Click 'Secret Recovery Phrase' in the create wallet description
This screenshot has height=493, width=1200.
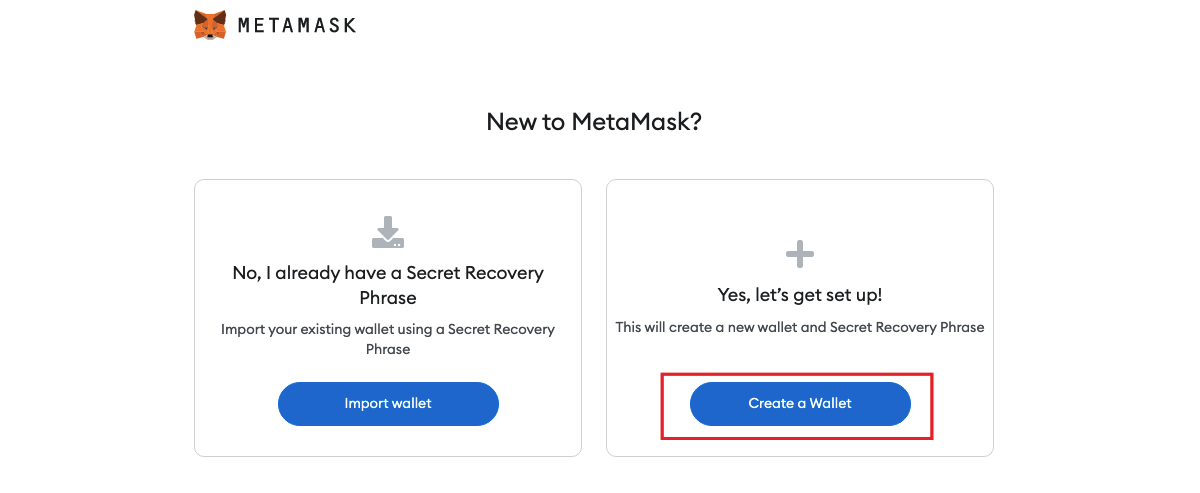click(x=907, y=327)
